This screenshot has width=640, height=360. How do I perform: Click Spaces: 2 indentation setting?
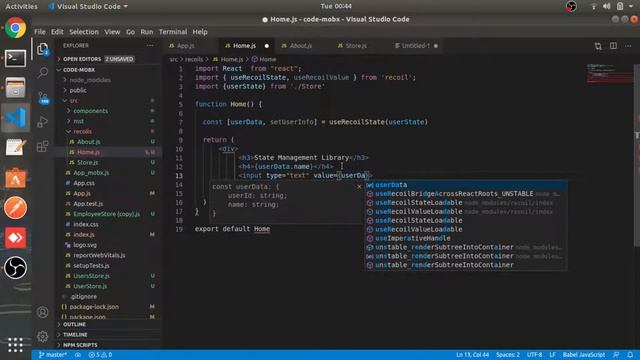(508, 355)
